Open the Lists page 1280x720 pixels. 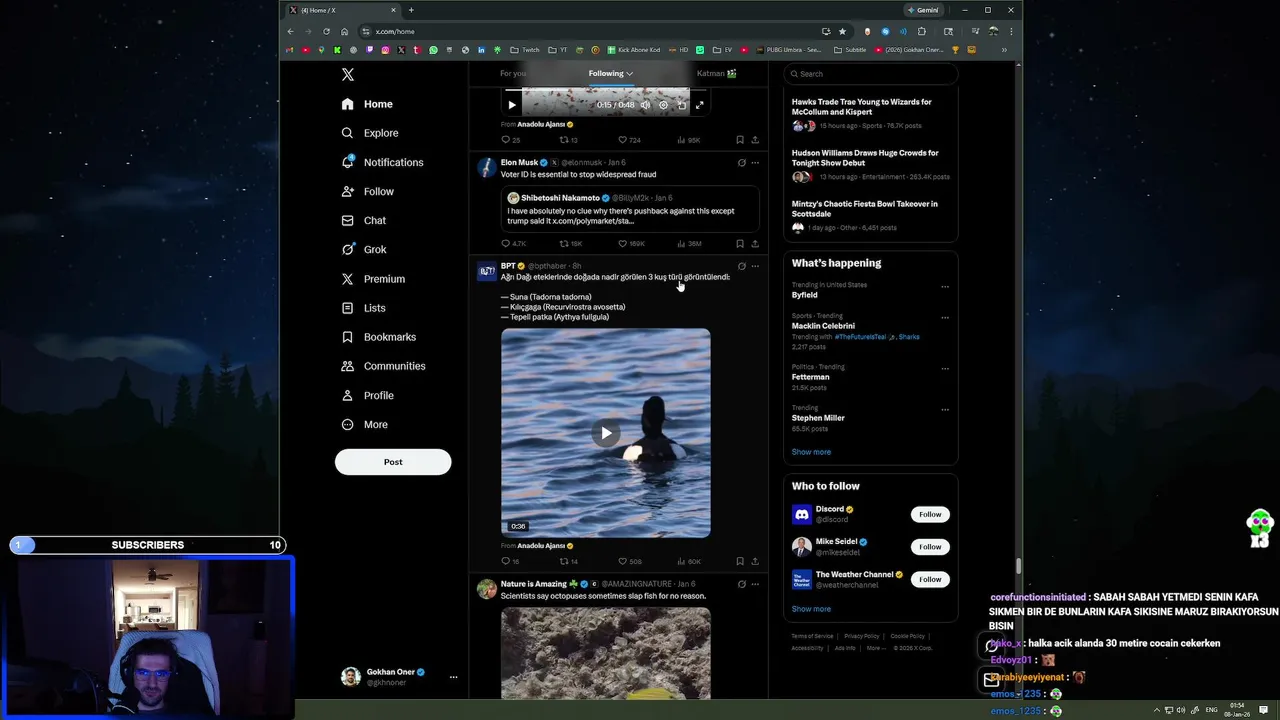pyautogui.click(x=363, y=308)
